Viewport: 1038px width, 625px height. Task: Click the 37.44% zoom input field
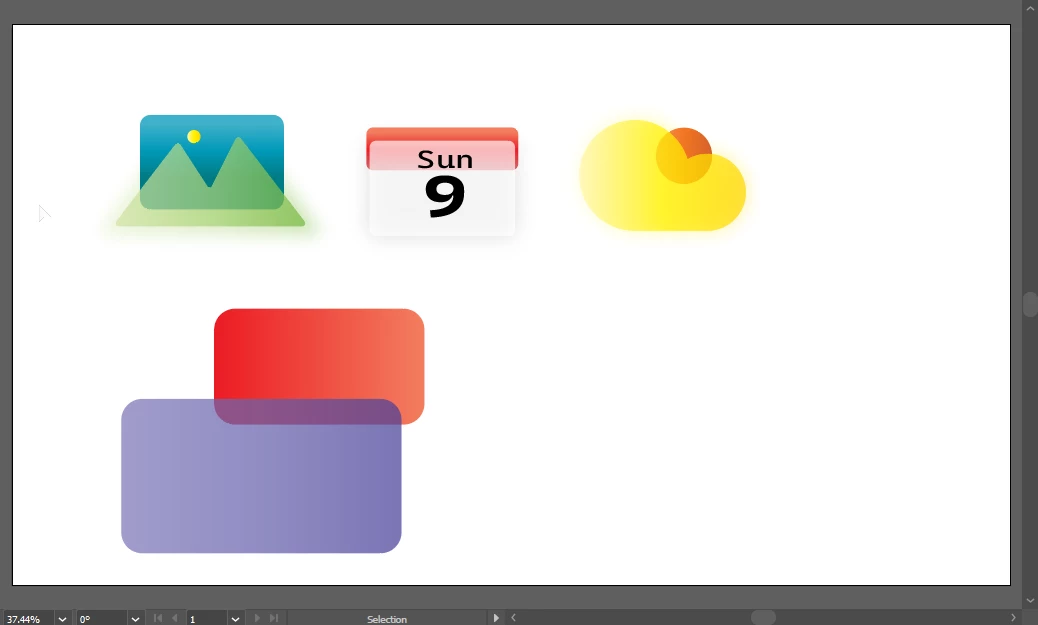tap(25, 619)
